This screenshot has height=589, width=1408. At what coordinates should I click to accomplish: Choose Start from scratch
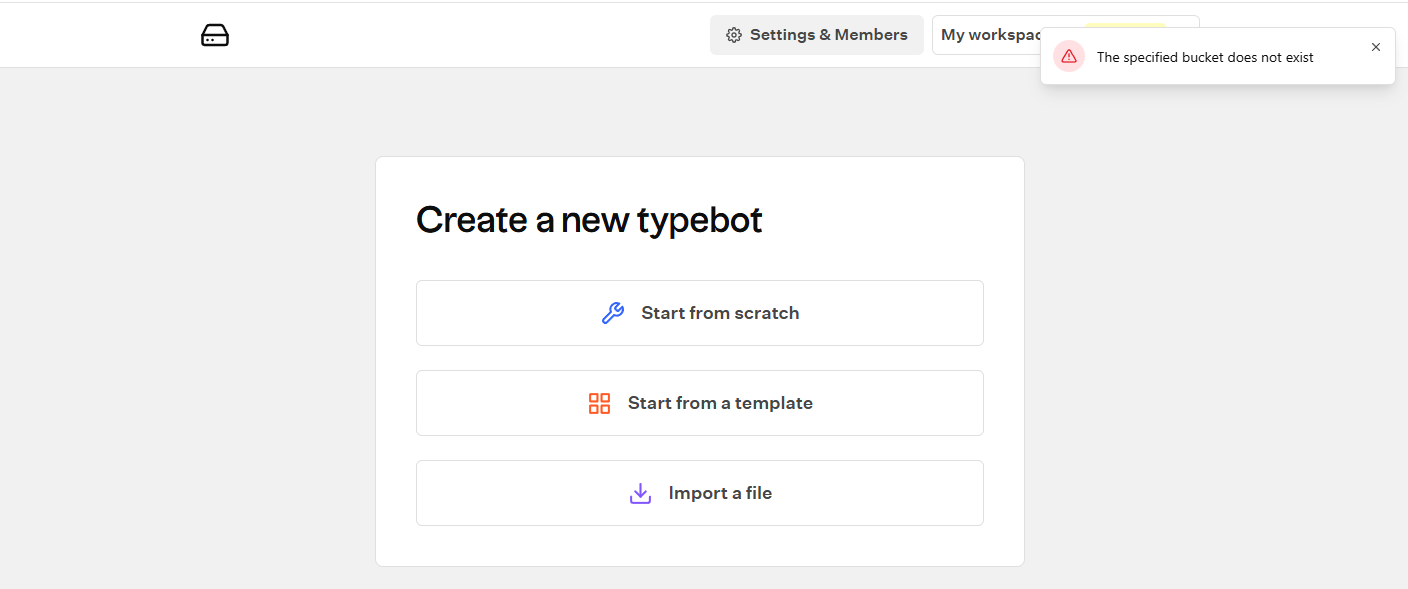click(x=700, y=313)
